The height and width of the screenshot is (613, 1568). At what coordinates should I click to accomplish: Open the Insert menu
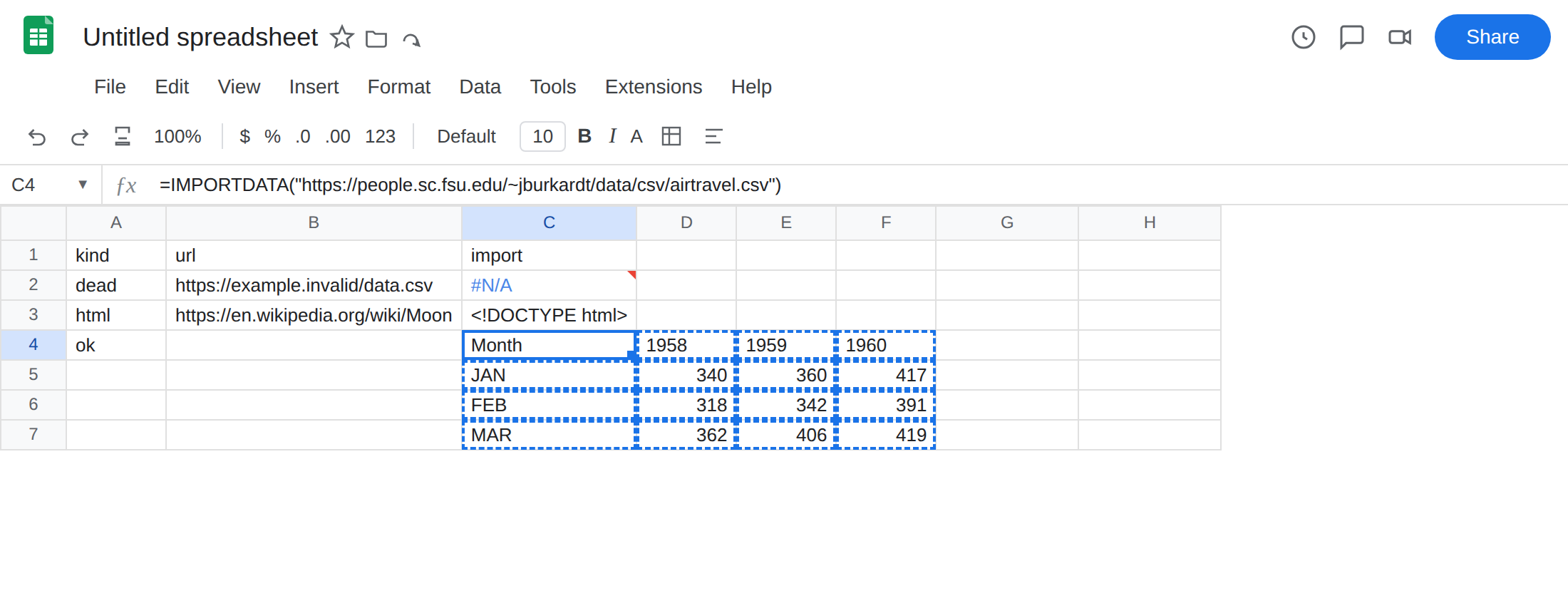click(314, 87)
